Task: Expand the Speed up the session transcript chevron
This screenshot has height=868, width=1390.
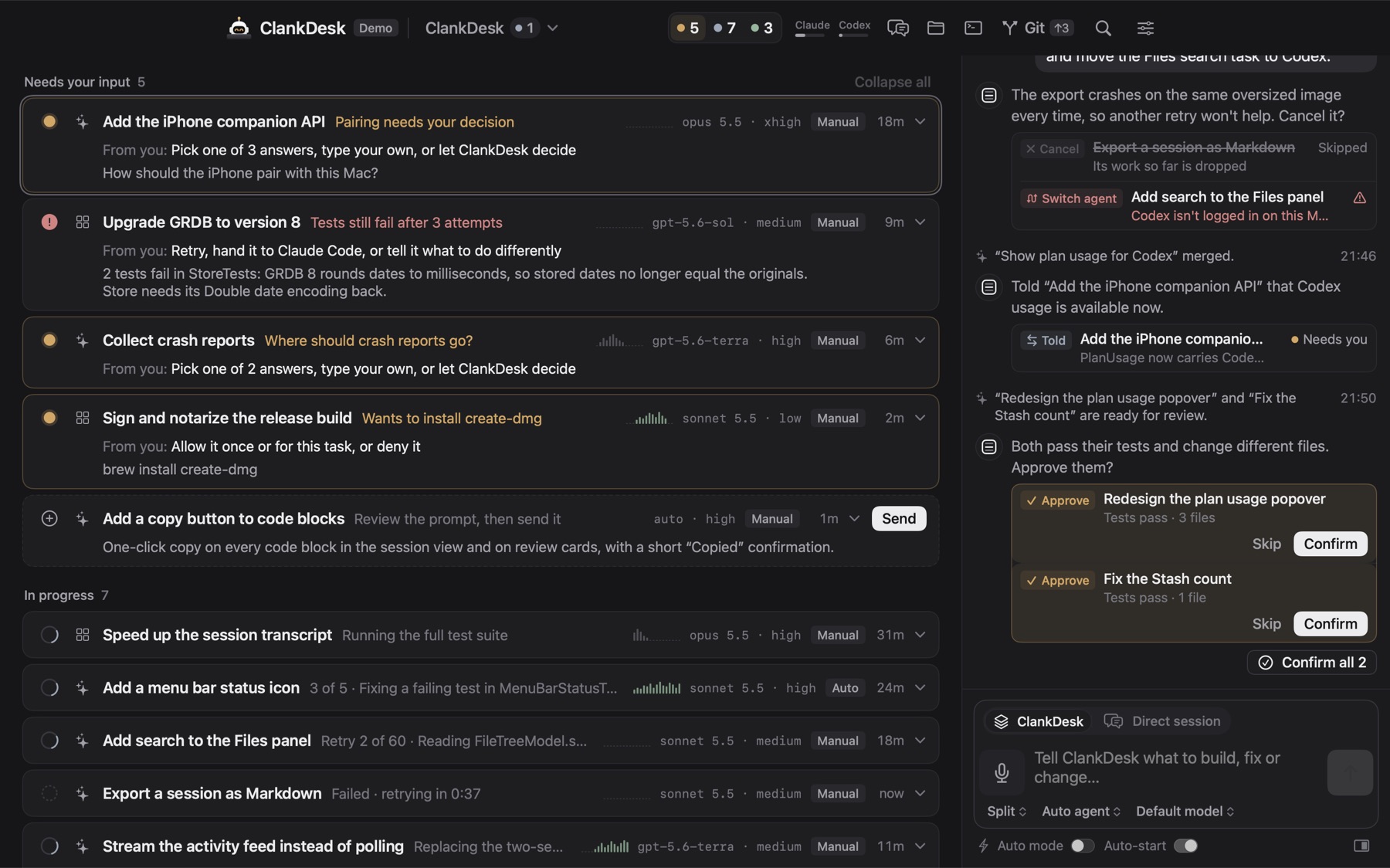Action: [920, 635]
